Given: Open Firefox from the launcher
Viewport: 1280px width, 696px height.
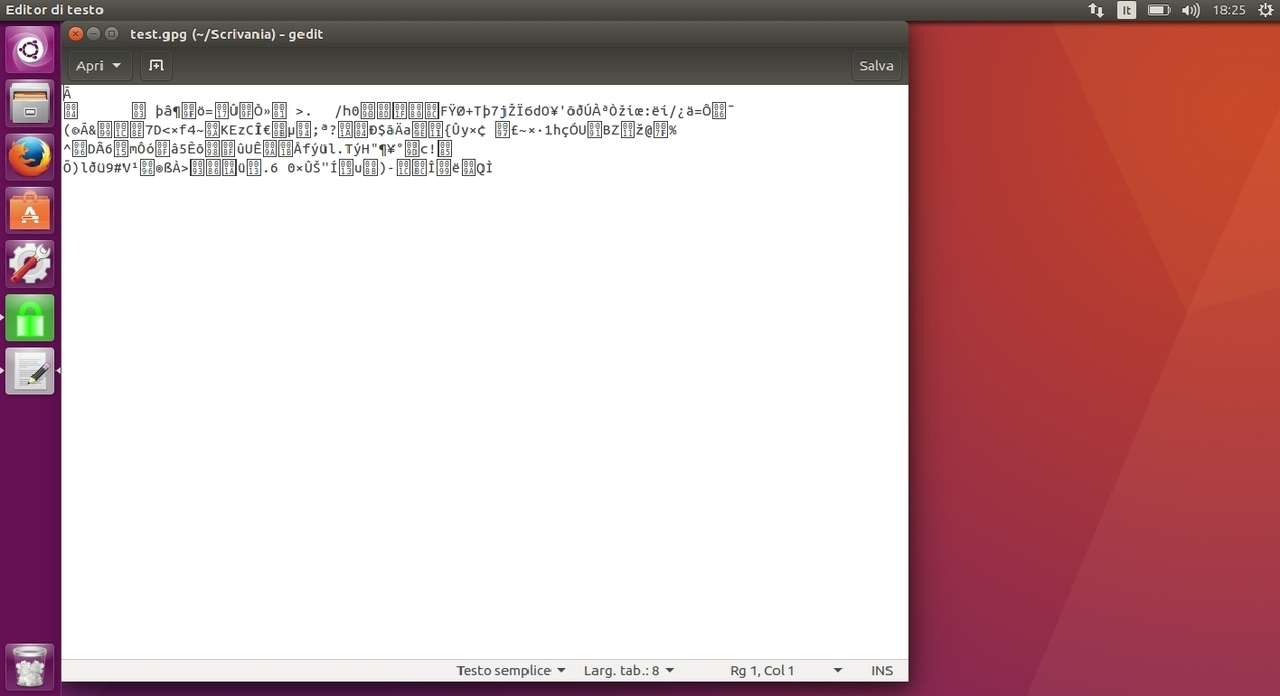Looking at the screenshot, I should [30, 157].
